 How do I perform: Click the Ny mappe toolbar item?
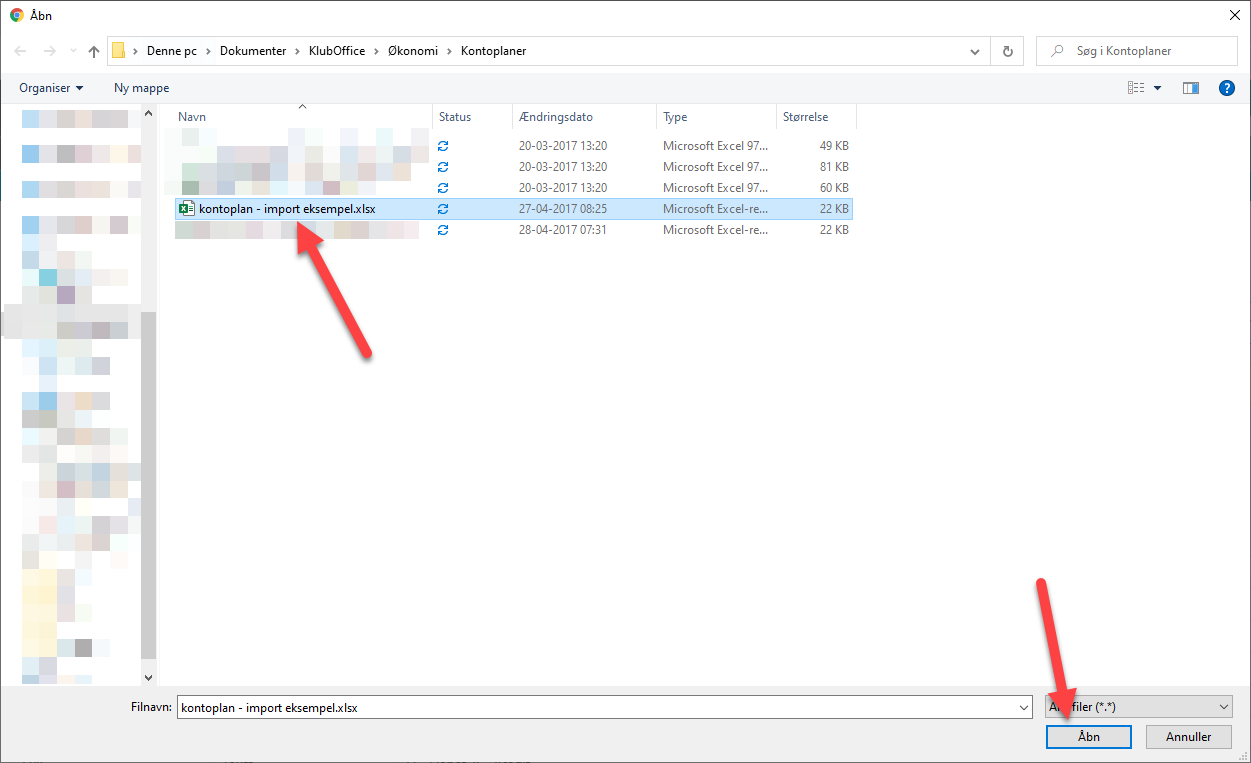coord(141,88)
